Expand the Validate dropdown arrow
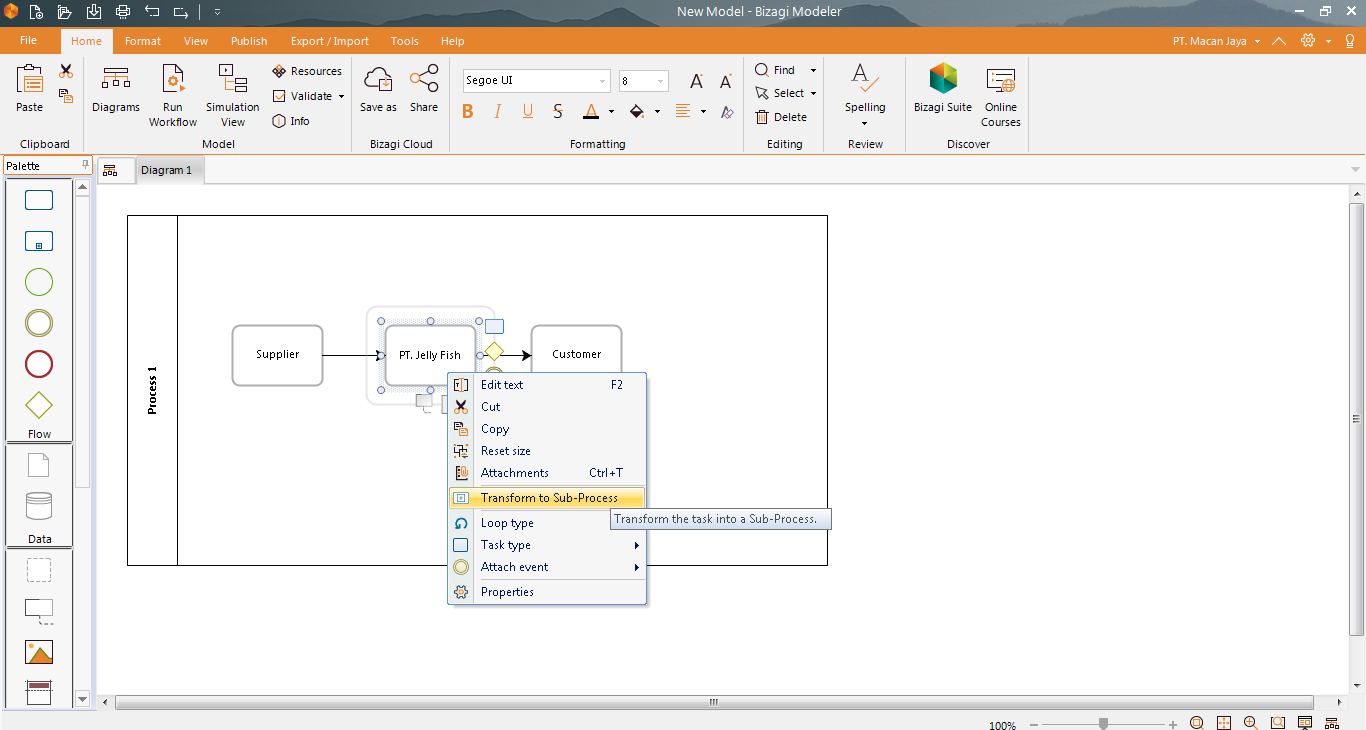 [341, 97]
